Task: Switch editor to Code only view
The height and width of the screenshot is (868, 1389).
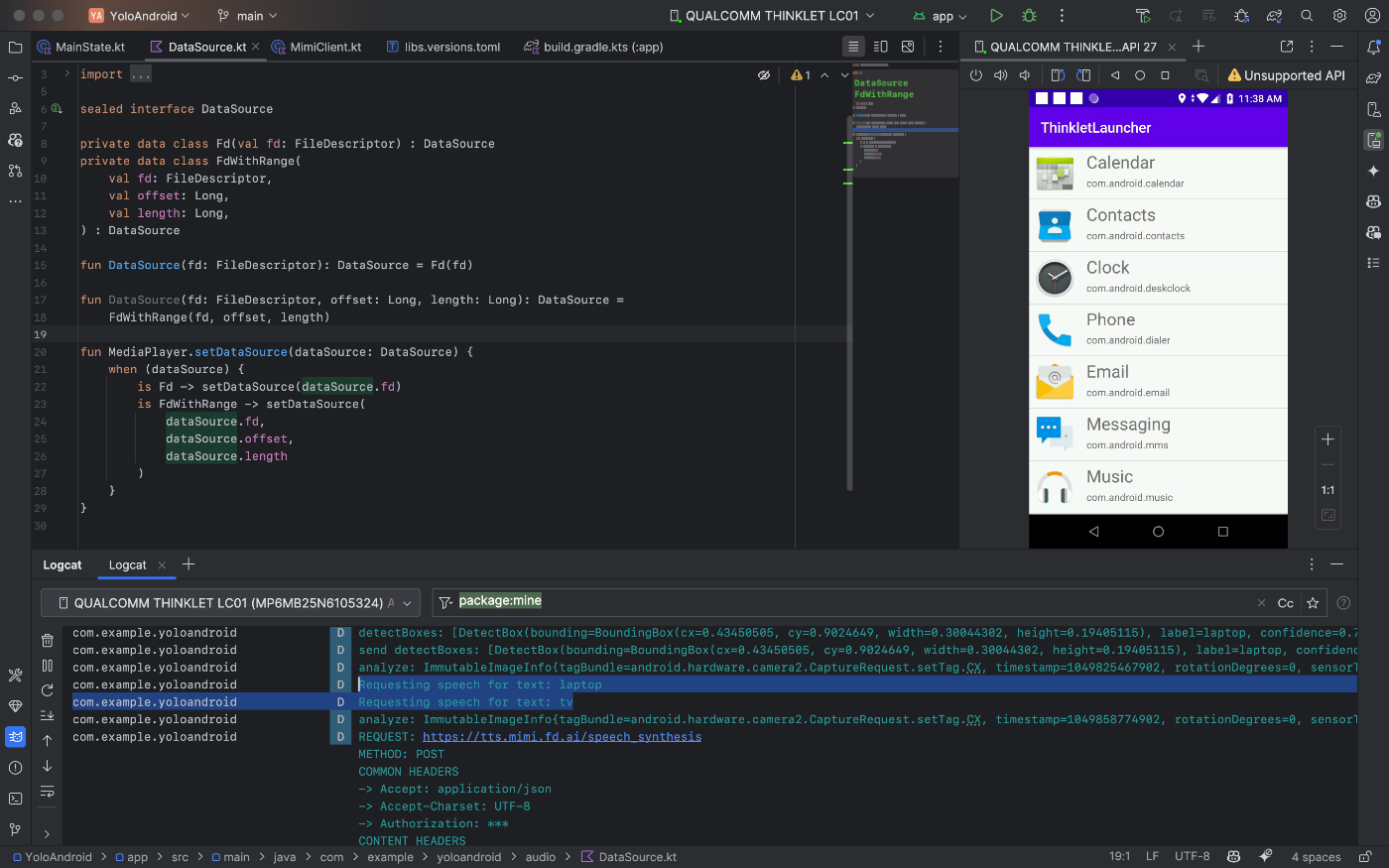Action: [x=853, y=47]
